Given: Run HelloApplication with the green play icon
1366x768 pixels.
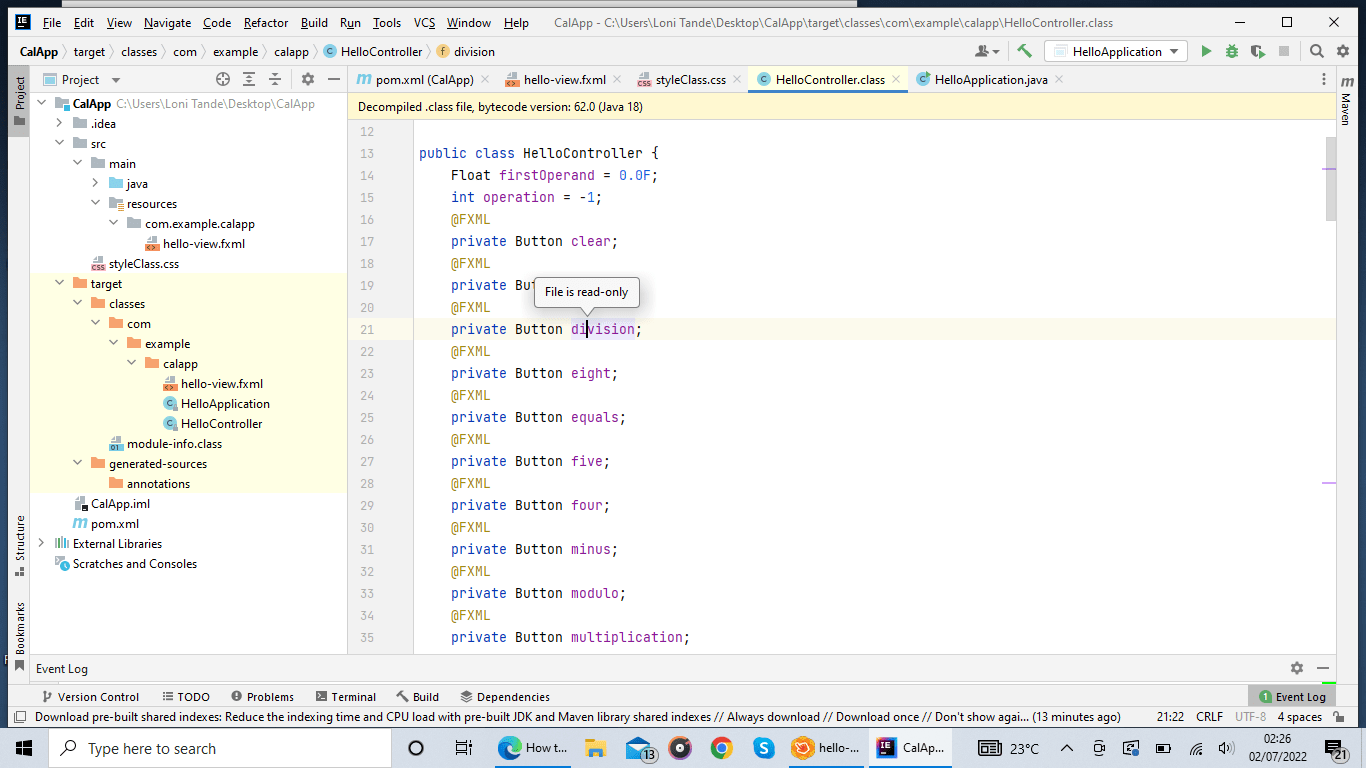Looking at the screenshot, I should (x=1206, y=51).
